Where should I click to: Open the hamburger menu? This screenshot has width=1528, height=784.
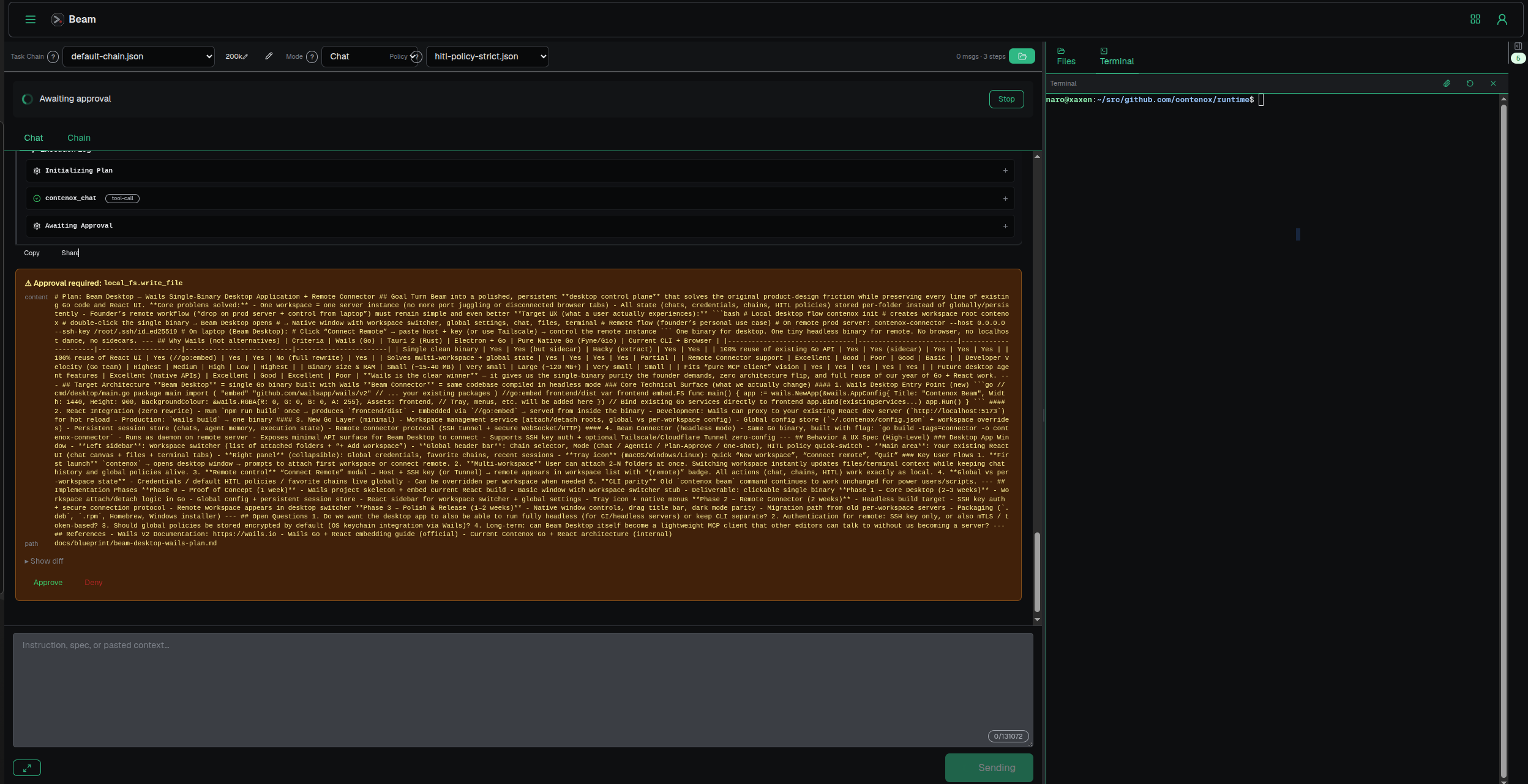coord(30,20)
